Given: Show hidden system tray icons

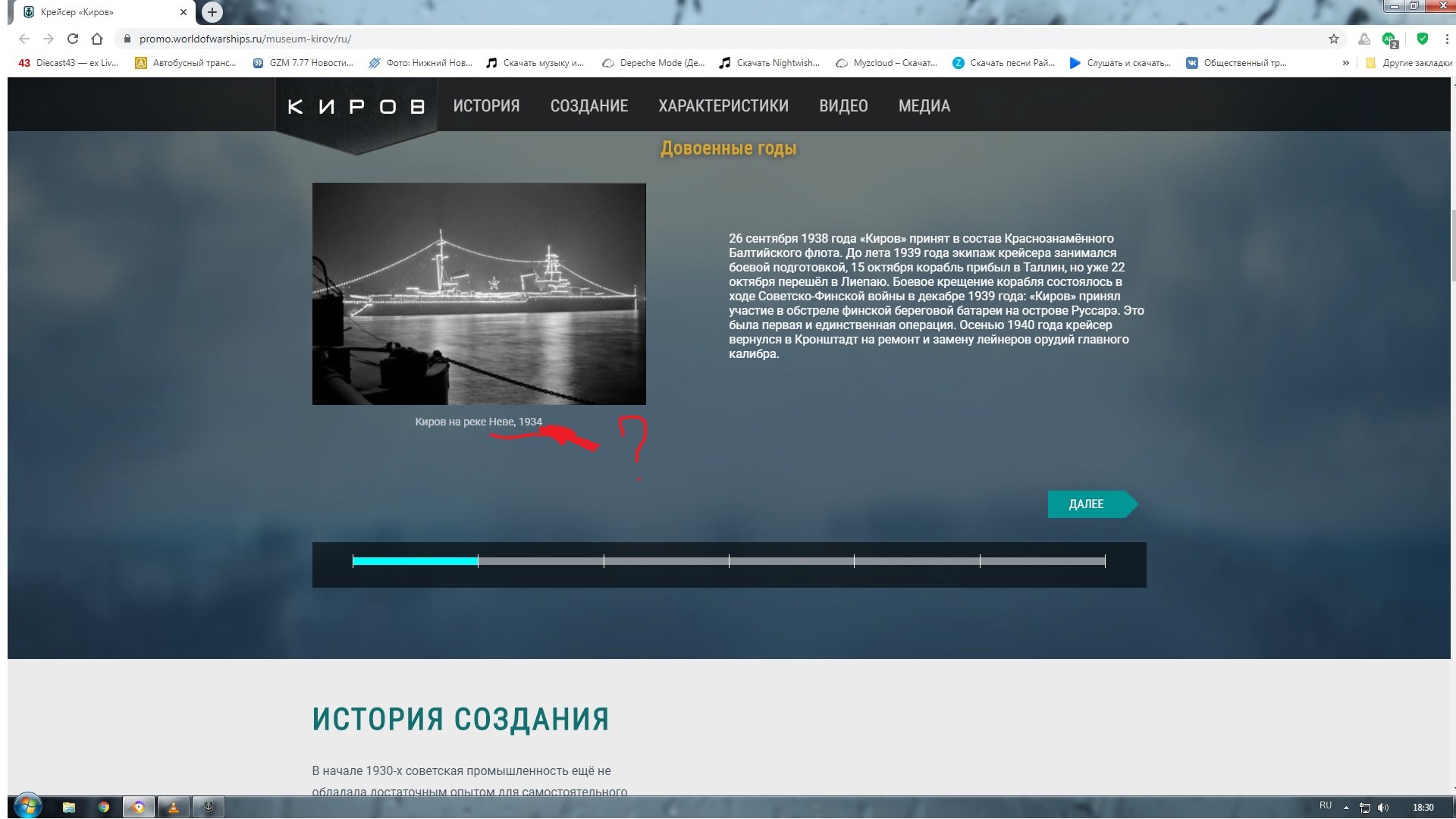Looking at the screenshot, I should (1347, 808).
